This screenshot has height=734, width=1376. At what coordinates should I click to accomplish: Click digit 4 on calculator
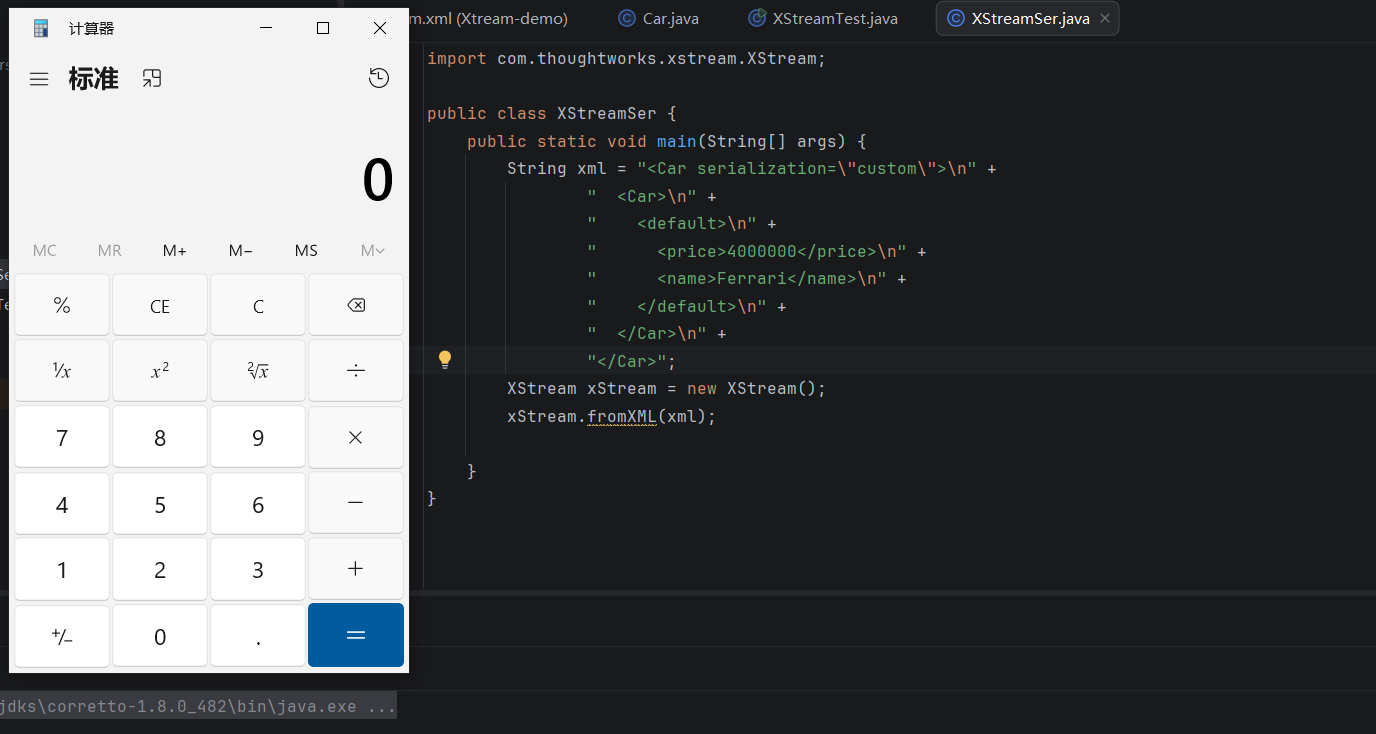(62, 503)
